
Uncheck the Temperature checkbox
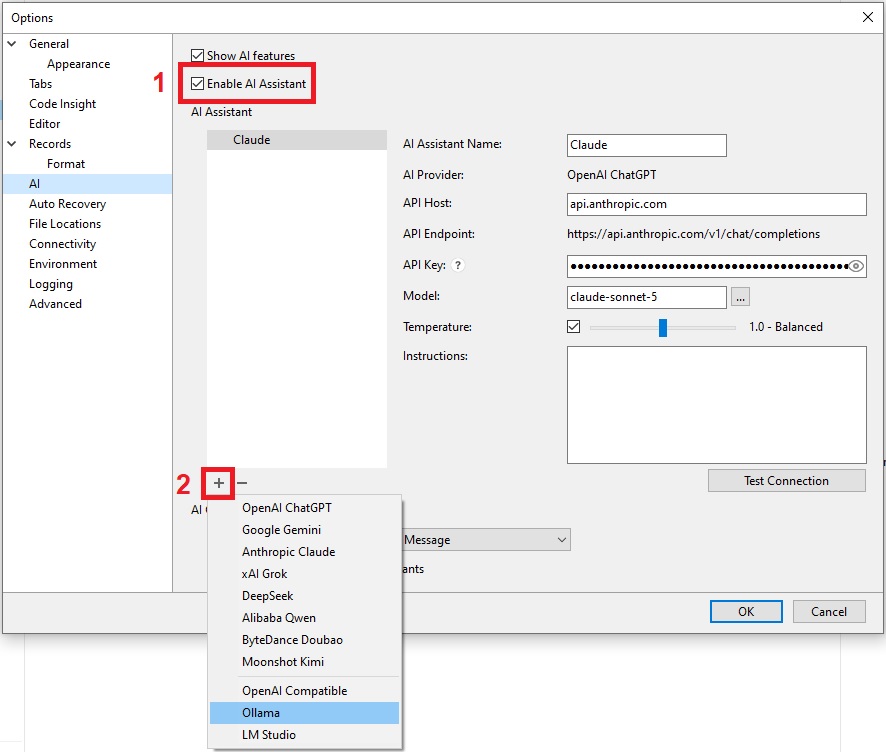(x=574, y=327)
